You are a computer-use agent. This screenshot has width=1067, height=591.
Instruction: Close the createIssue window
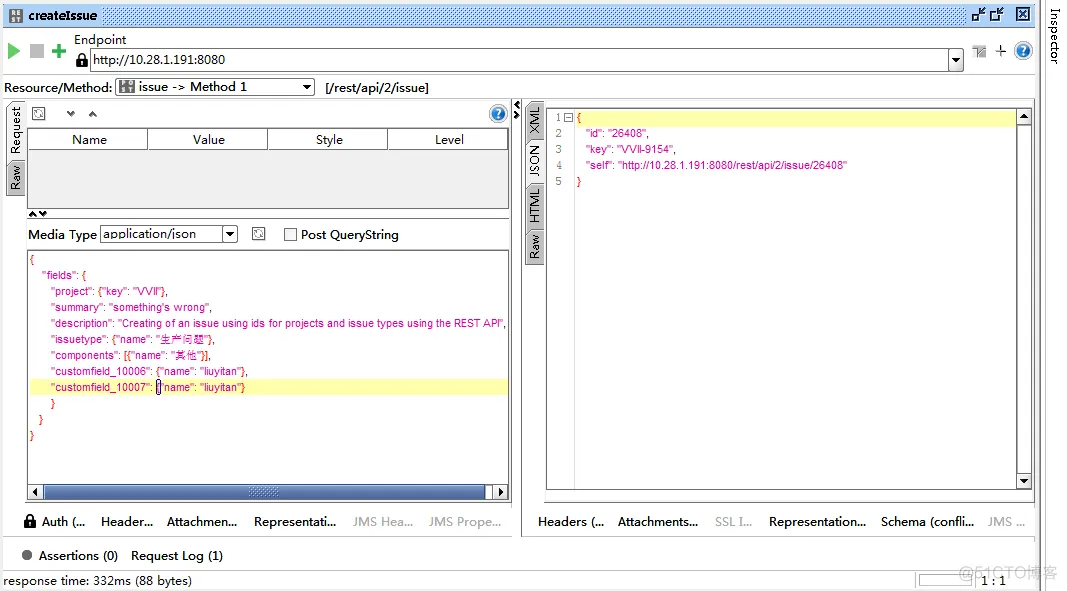pos(1023,14)
